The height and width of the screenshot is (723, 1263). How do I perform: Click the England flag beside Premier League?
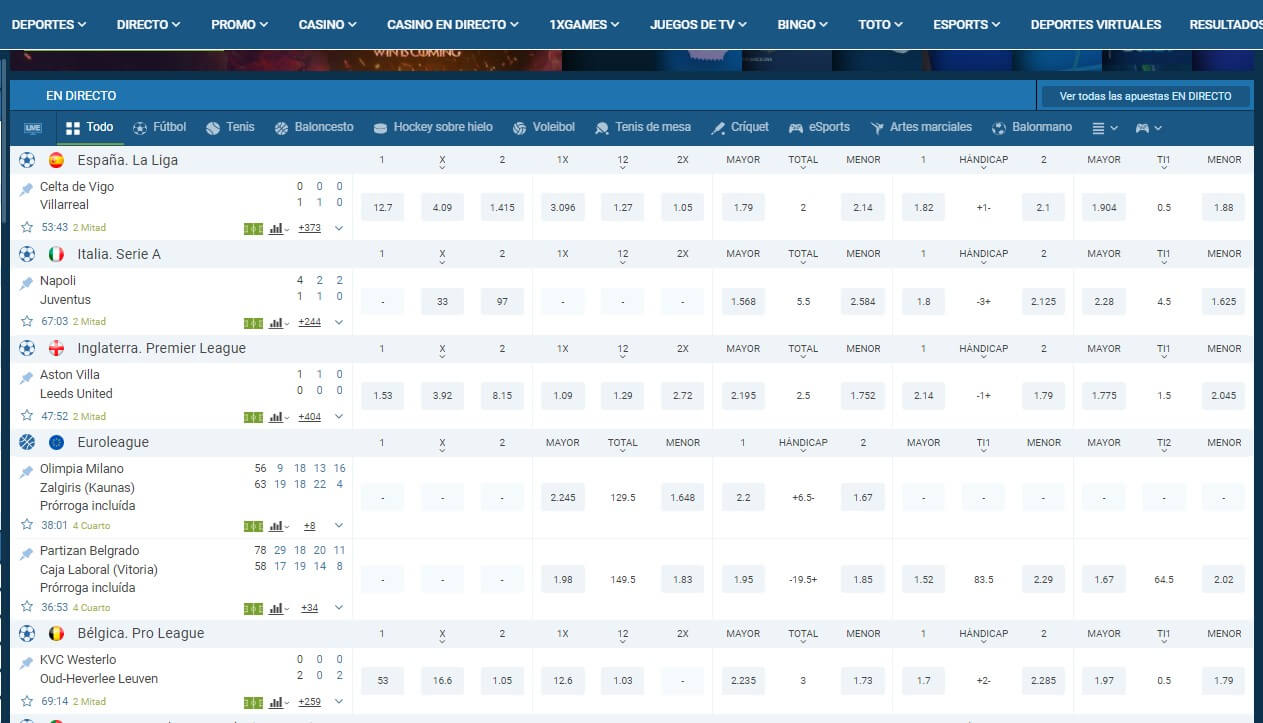pyautogui.click(x=56, y=348)
